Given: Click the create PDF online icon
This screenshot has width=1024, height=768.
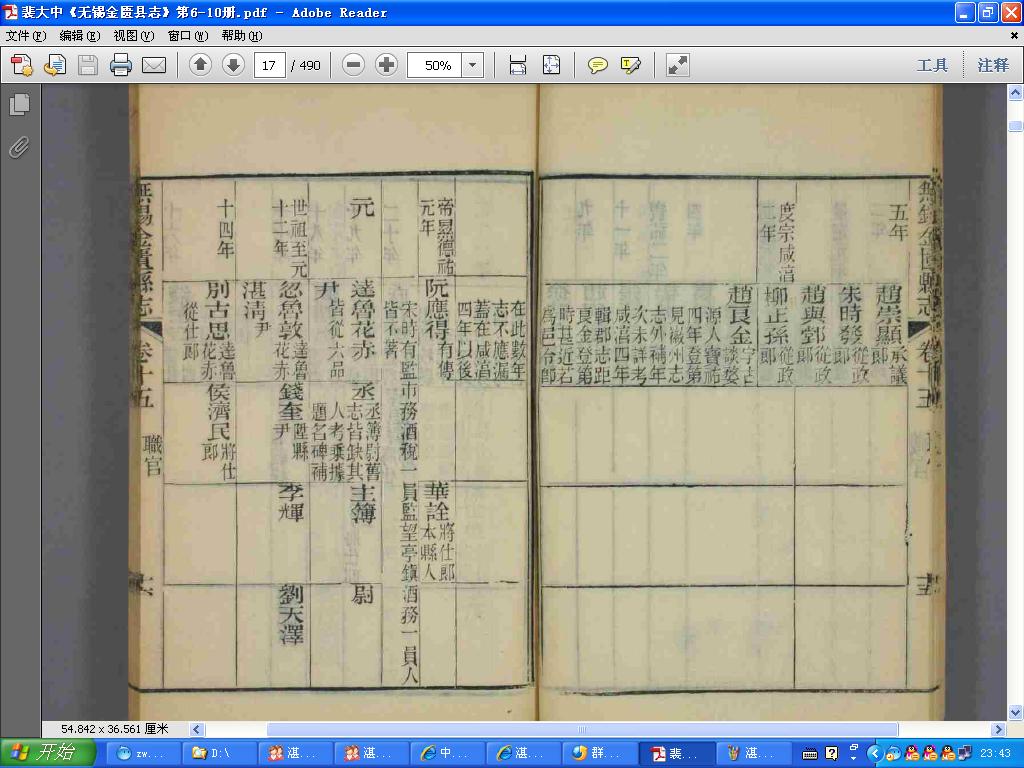Looking at the screenshot, I should tap(22, 65).
